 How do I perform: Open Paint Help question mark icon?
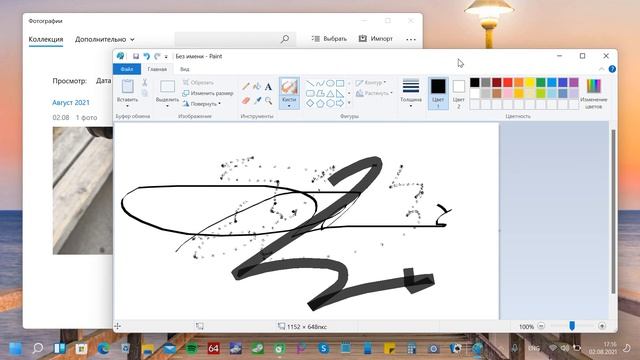pos(612,69)
